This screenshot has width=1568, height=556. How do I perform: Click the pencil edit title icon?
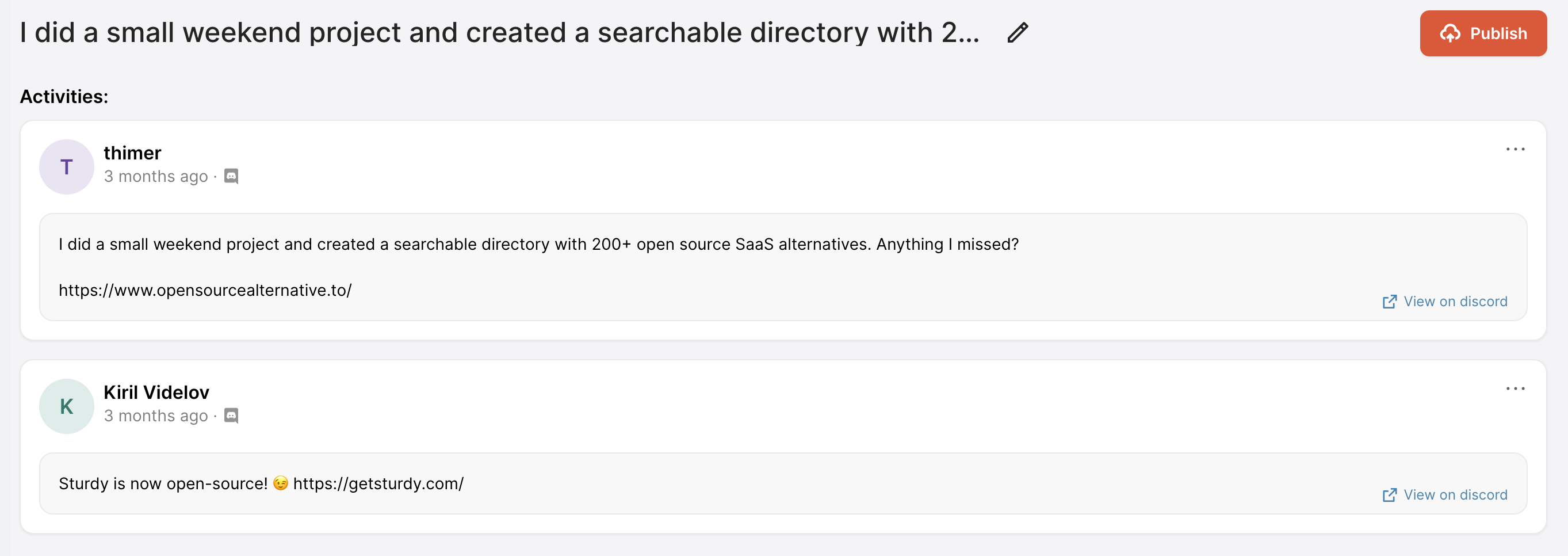tap(1017, 33)
